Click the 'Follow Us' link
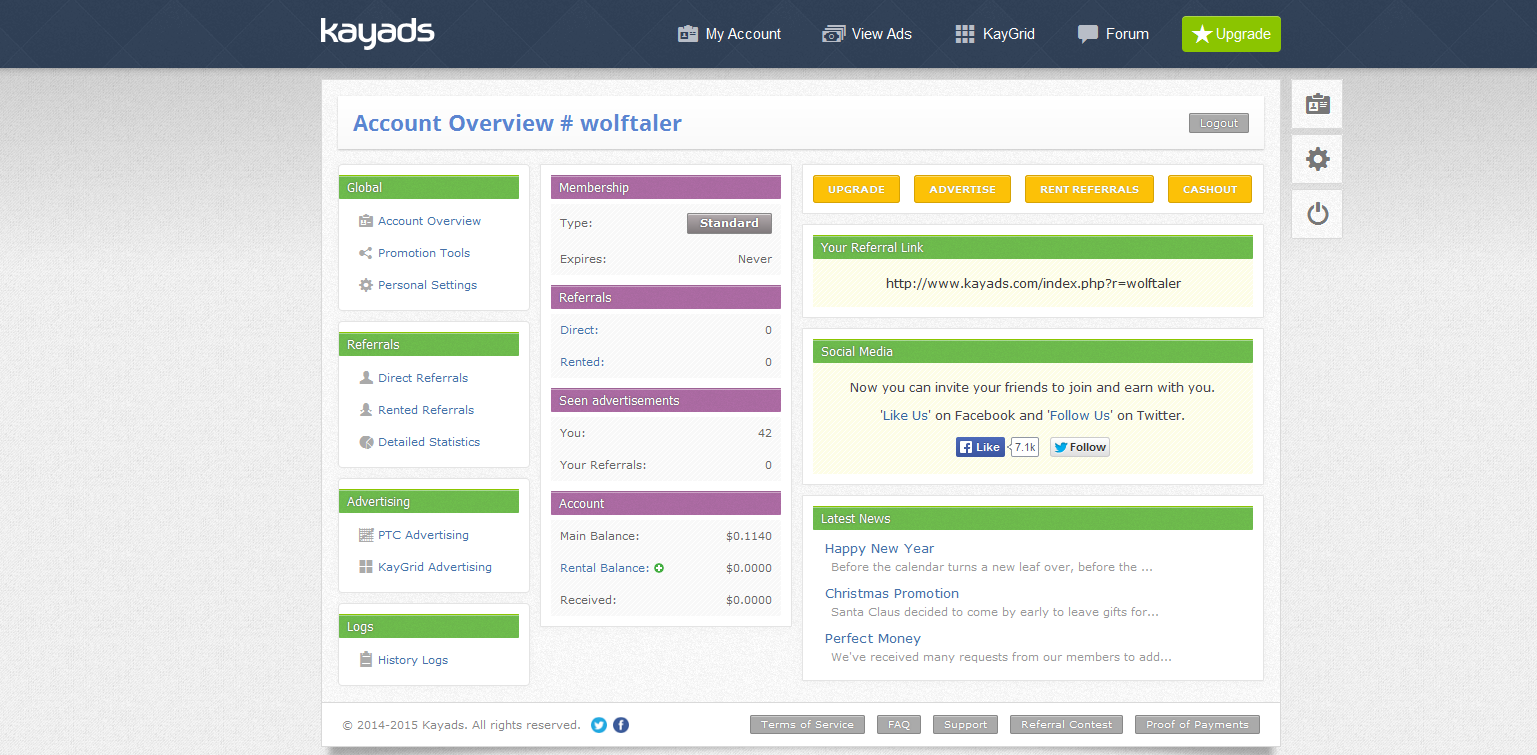This screenshot has height=755, width=1537. click(x=1080, y=415)
